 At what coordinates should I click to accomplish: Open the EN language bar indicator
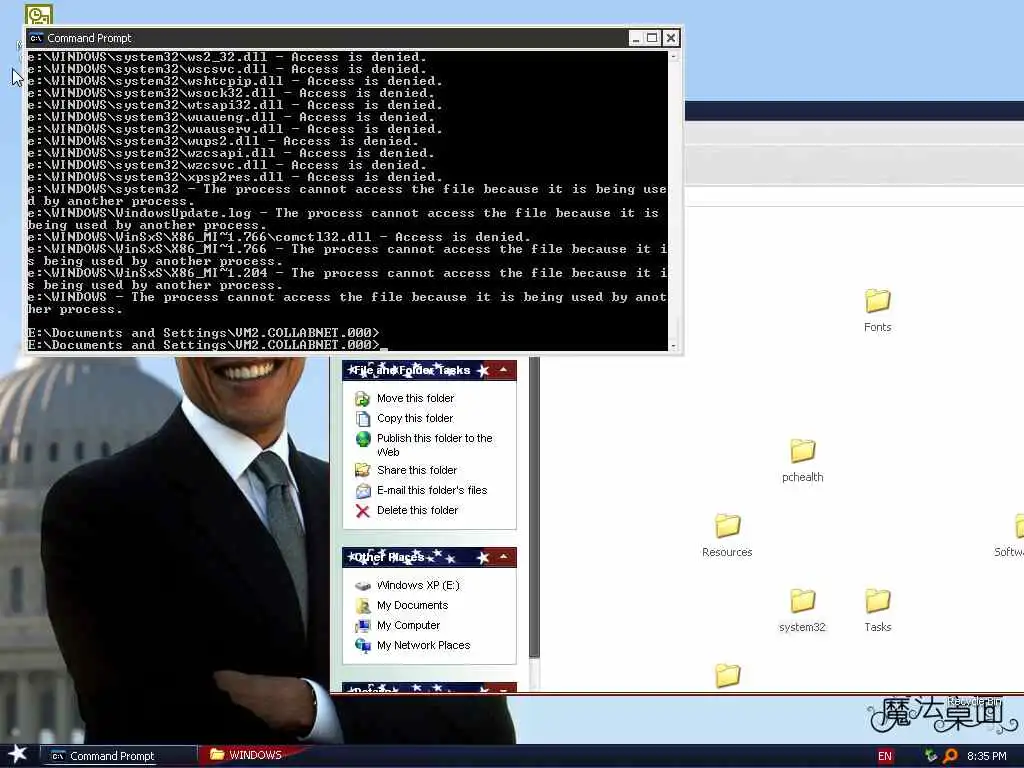tap(884, 756)
